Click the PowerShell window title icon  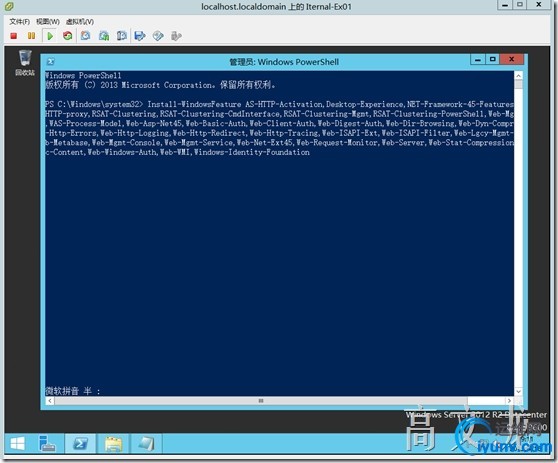coord(51,62)
